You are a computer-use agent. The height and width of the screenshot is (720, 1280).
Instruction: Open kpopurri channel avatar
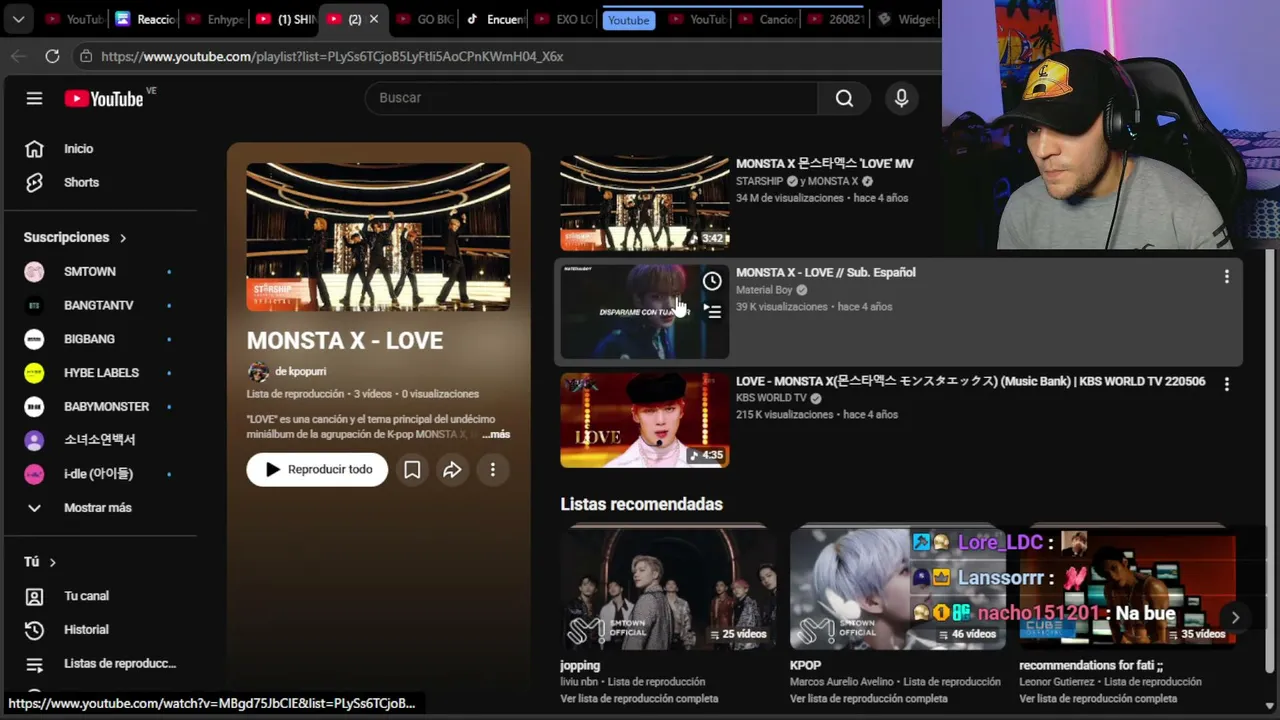[x=258, y=372]
